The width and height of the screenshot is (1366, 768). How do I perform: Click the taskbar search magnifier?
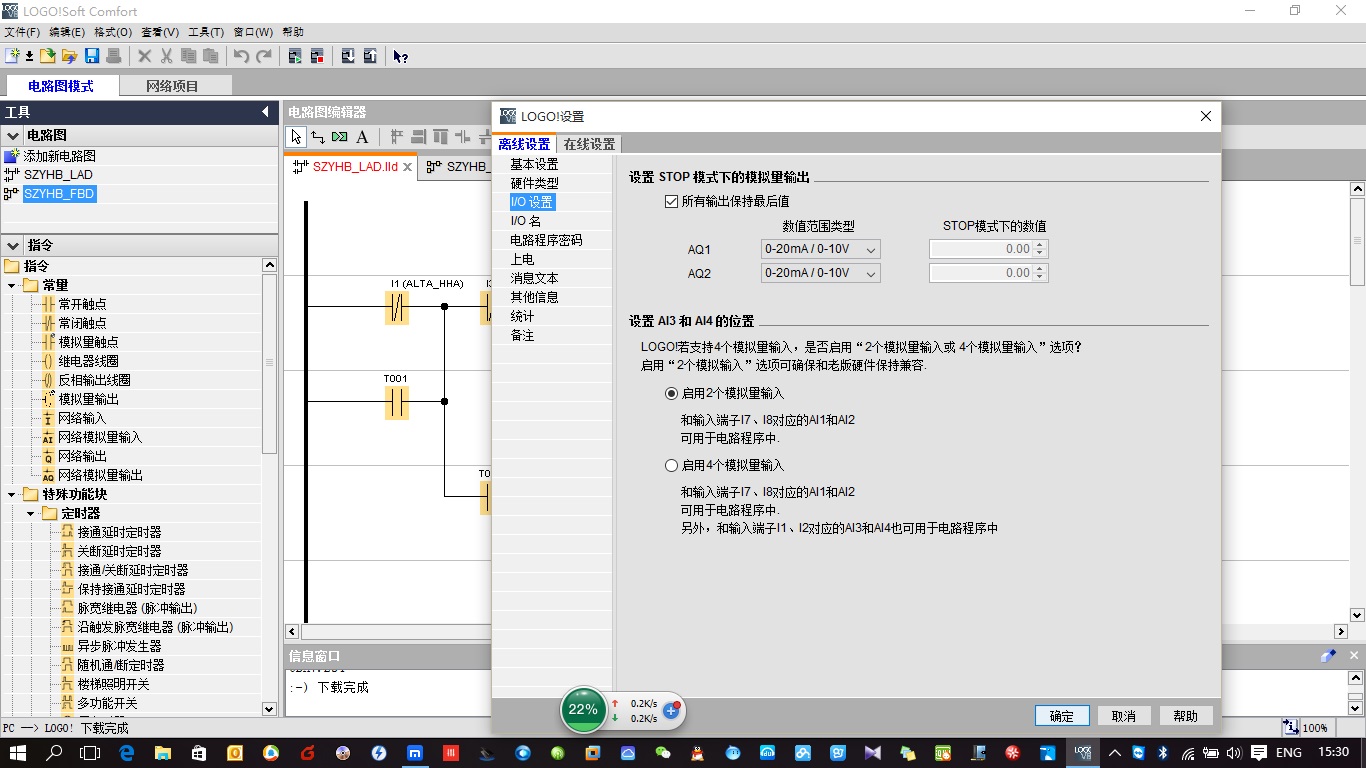click(55, 752)
